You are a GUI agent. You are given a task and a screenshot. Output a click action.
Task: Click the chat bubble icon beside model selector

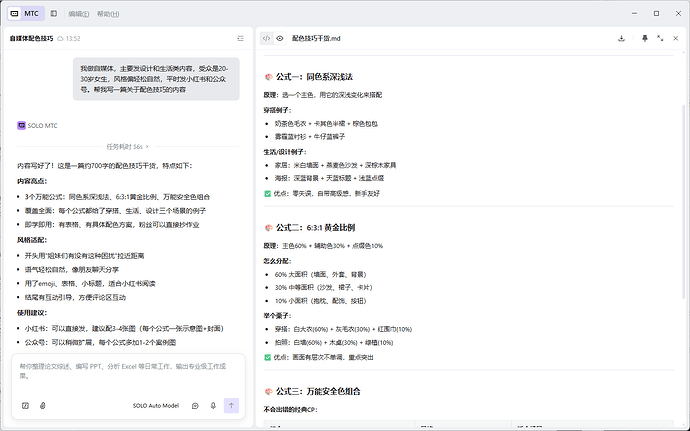pyautogui.click(x=195, y=406)
